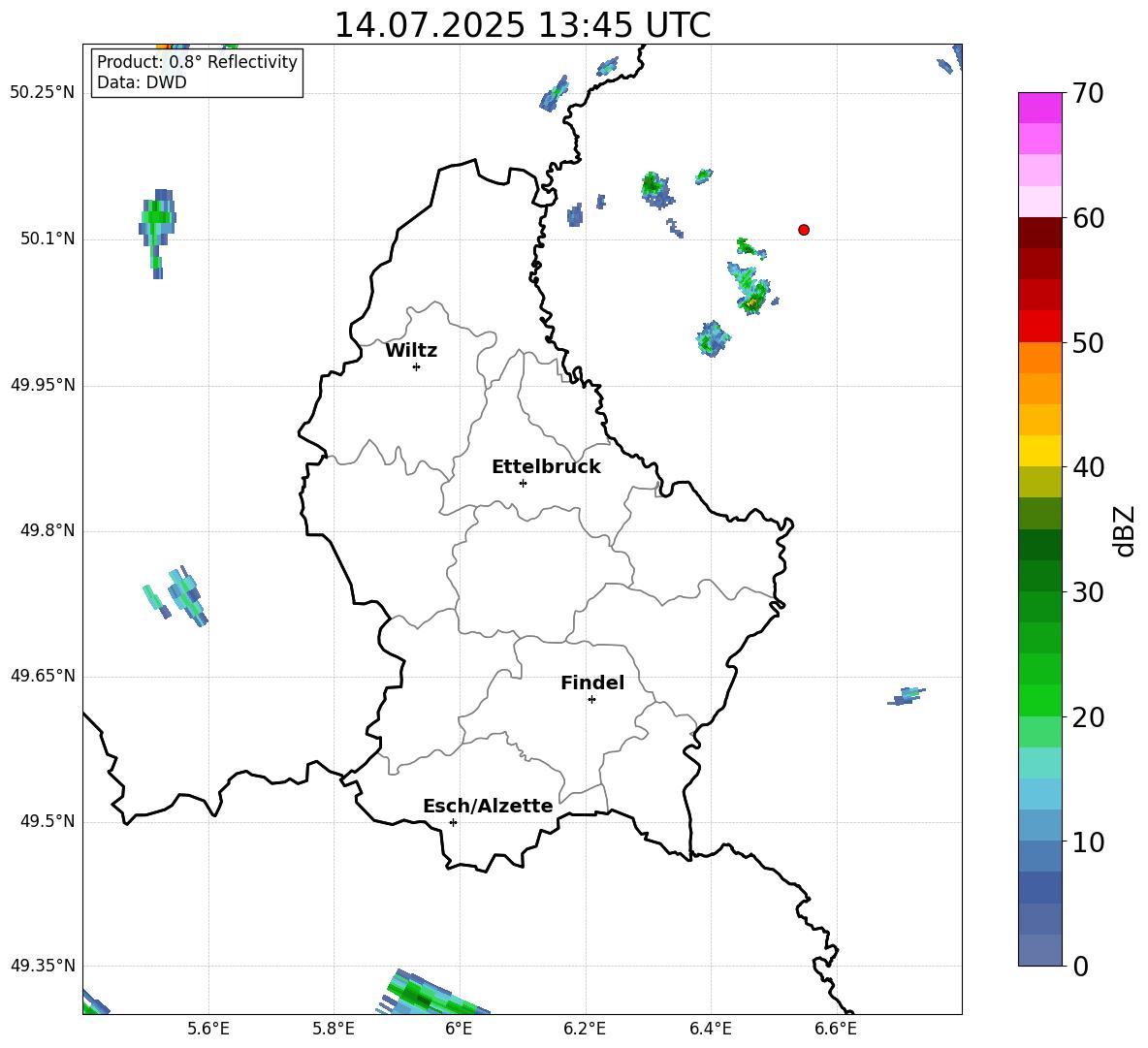Click the 0 value on the colorbar
This screenshot has width=1148, height=1048.
pos(1080,966)
